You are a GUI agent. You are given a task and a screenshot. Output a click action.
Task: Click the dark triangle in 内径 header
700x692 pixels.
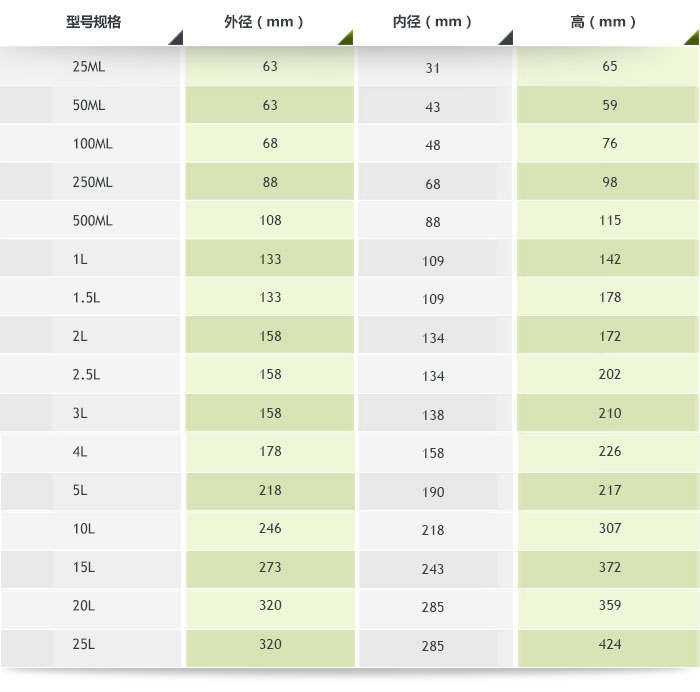click(x=506, y=38)
